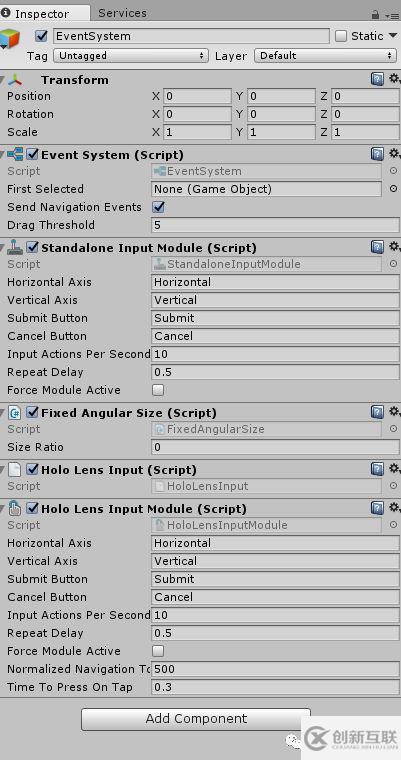401x760 pixels.
Task: Click the GameObject cube icon
Action: click(x=10, y=39)
